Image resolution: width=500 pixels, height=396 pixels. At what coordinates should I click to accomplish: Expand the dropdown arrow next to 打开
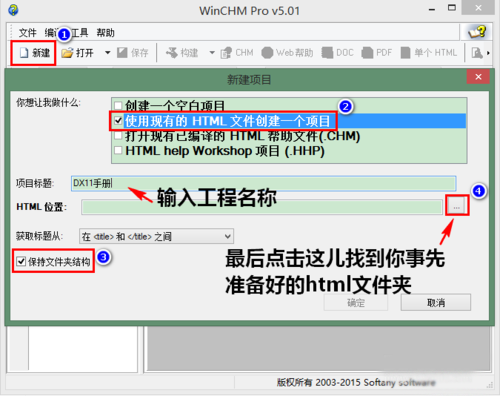click(x=107, y=53)
